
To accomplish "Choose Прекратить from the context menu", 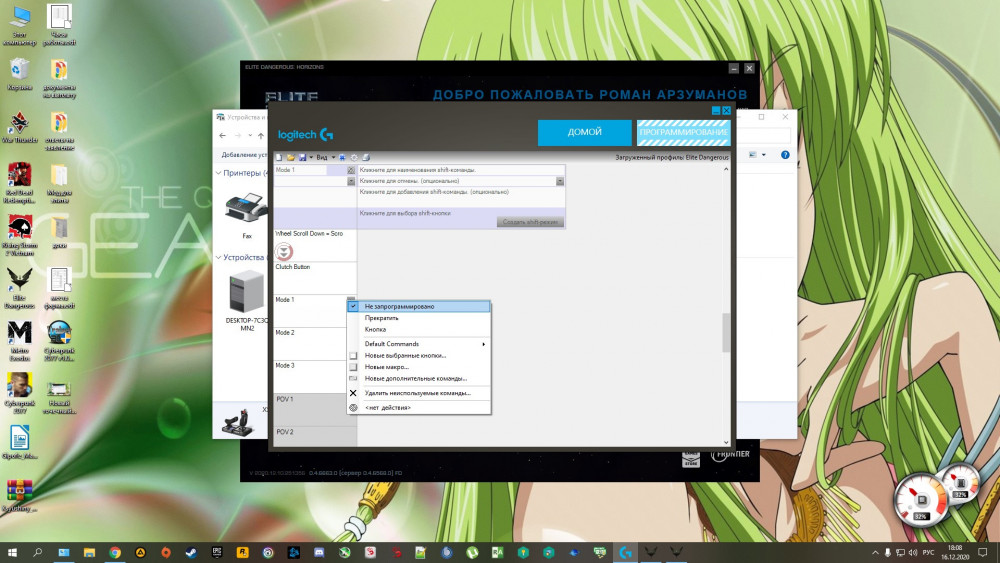I will 419,318.
